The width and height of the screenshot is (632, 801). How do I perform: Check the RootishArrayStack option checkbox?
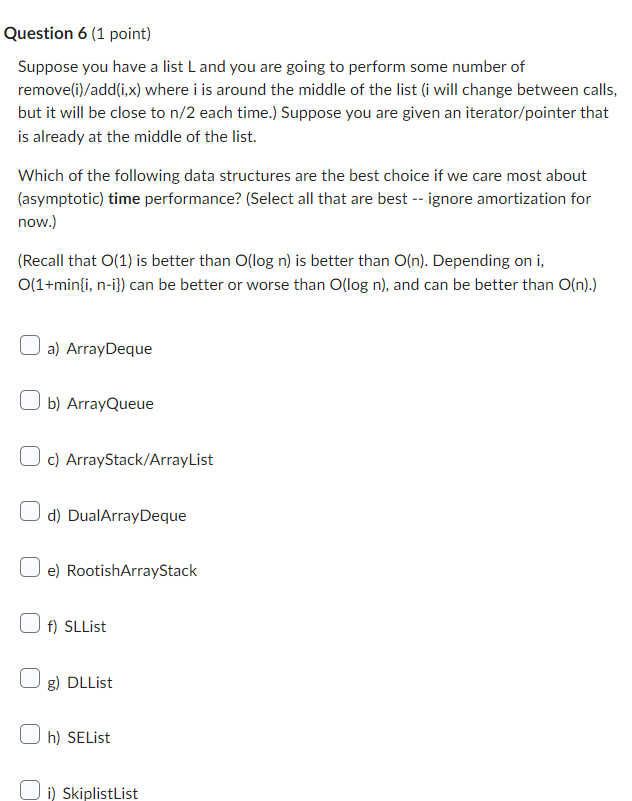30,566
